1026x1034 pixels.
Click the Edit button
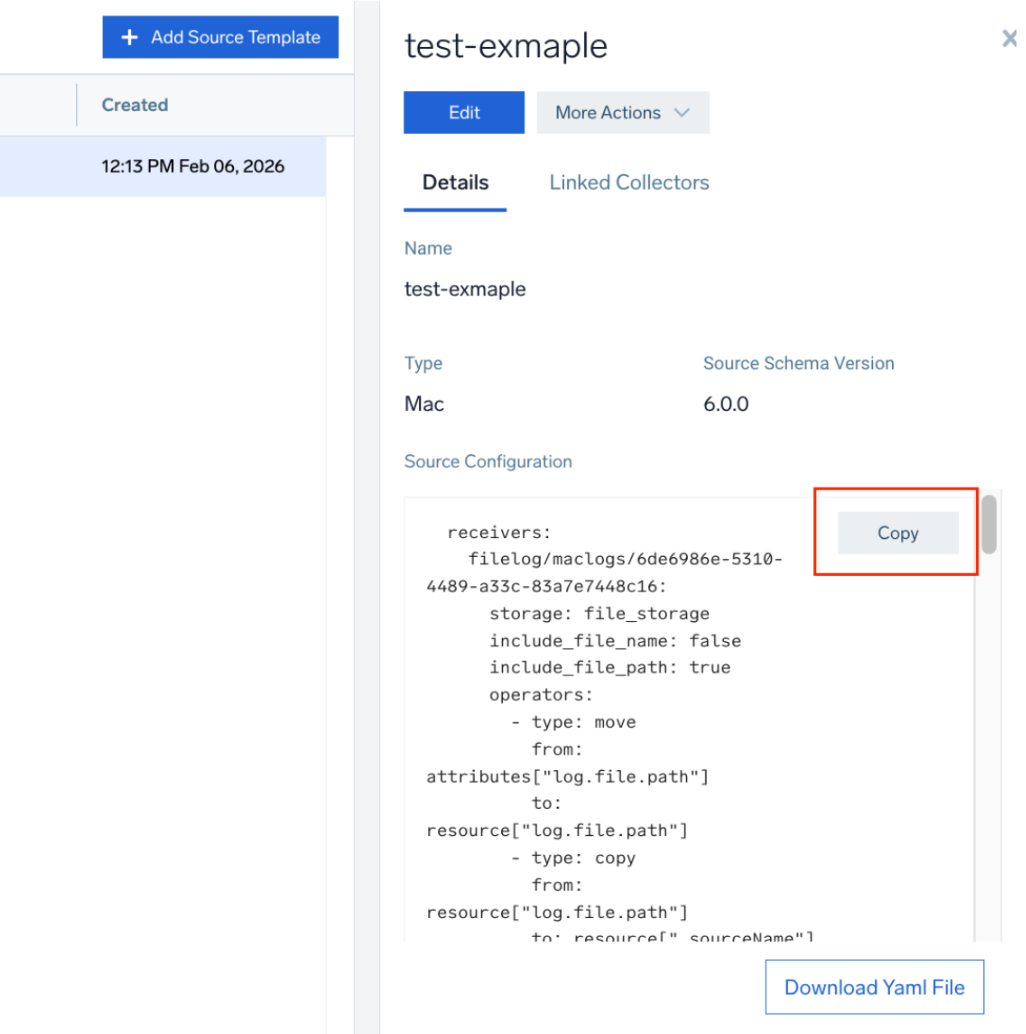pos(464,113)
